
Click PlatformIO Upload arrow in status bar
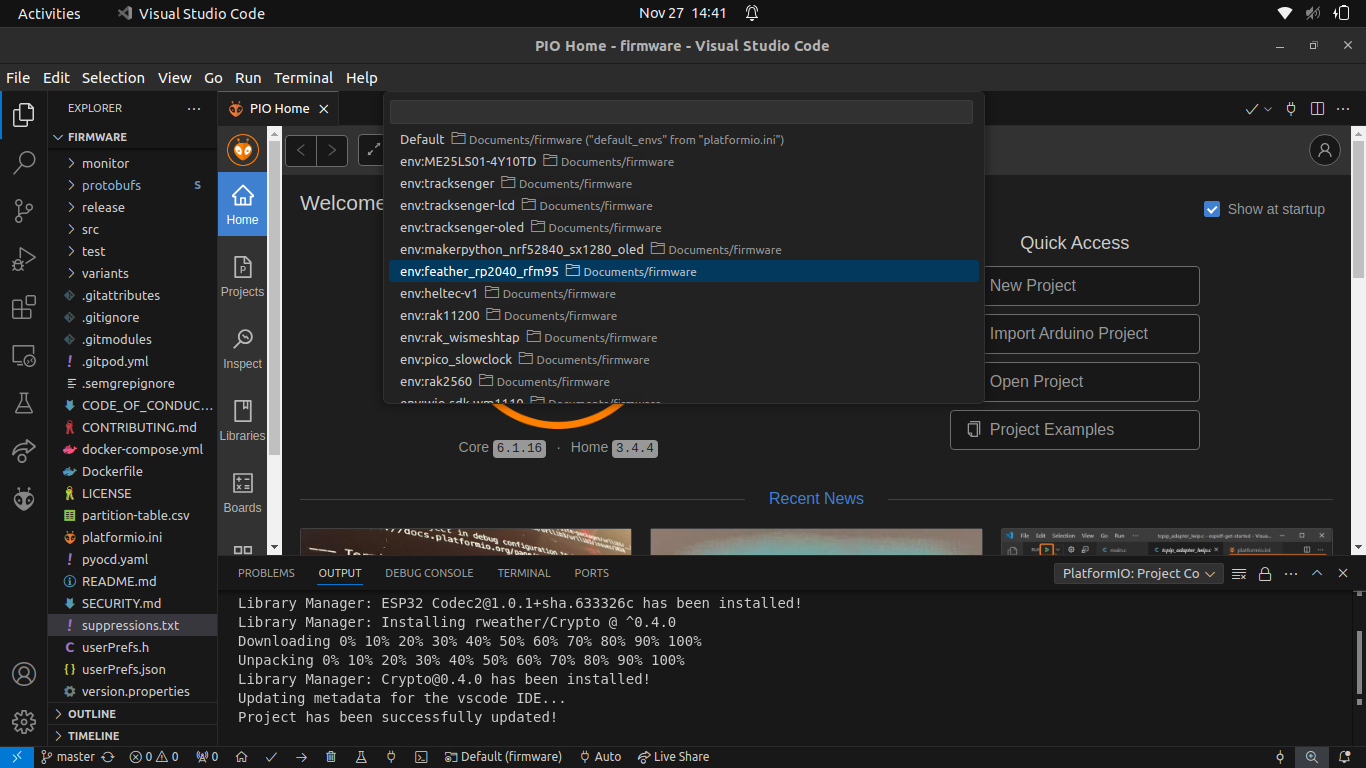301,757
